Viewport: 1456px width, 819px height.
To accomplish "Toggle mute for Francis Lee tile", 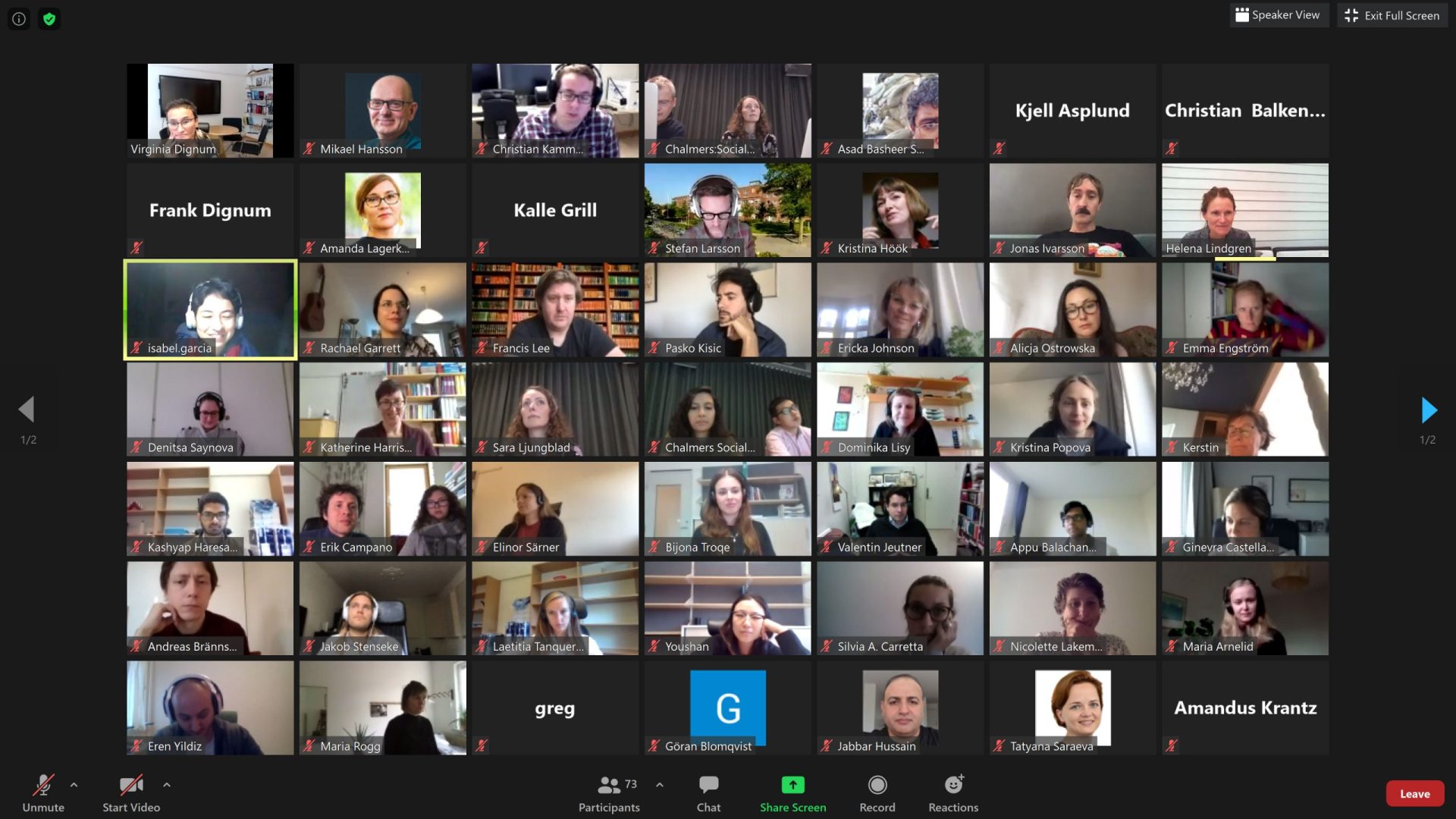I will pyautogui.click(x=482, y=347).
